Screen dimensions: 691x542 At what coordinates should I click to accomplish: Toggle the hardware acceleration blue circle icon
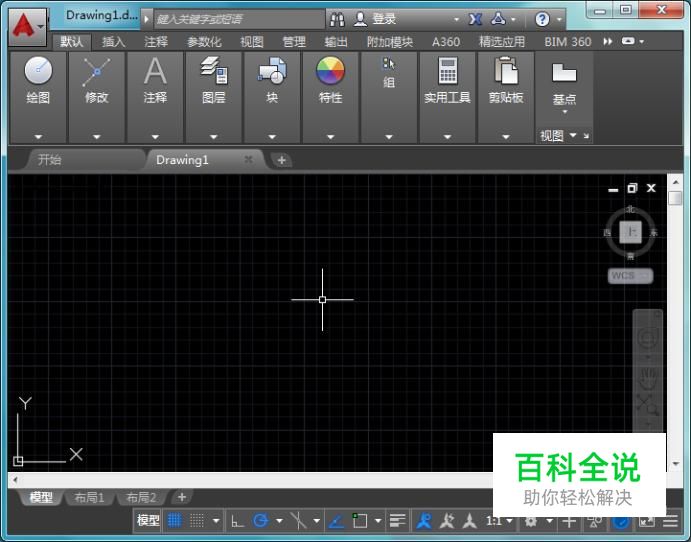point(621,522)
